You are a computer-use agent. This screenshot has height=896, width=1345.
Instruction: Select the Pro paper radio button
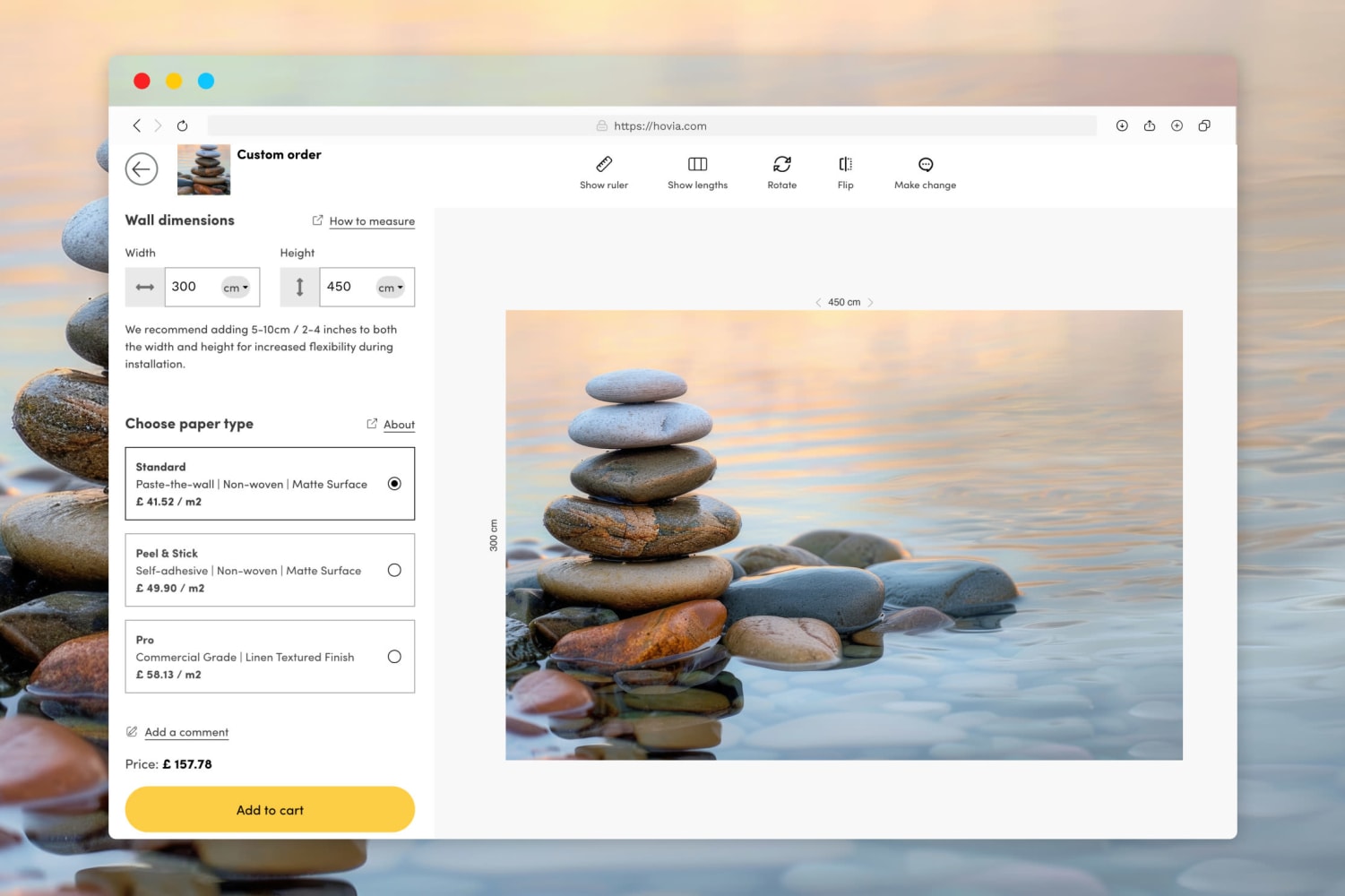tap(394, 657)
